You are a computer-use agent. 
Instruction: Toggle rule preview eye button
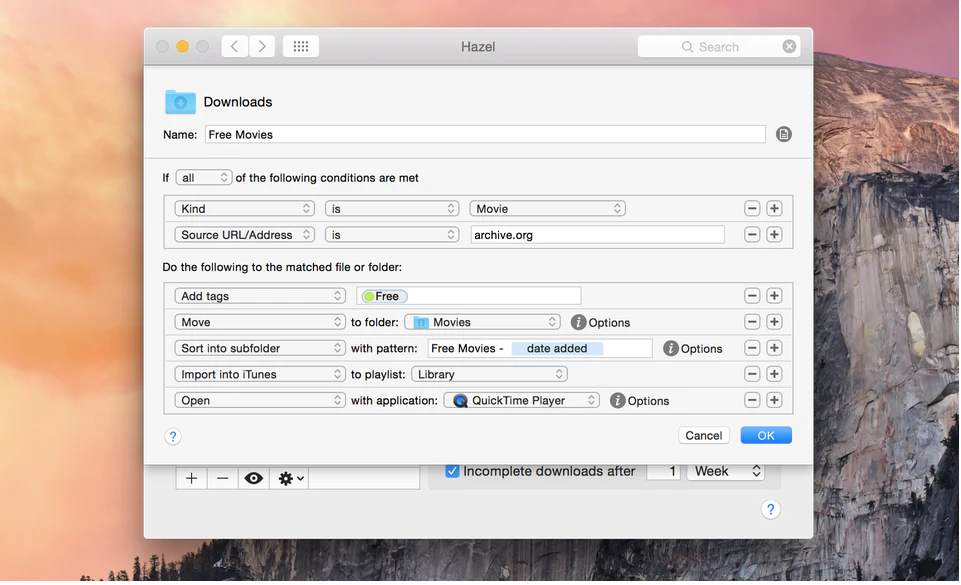tap(254, 478)
